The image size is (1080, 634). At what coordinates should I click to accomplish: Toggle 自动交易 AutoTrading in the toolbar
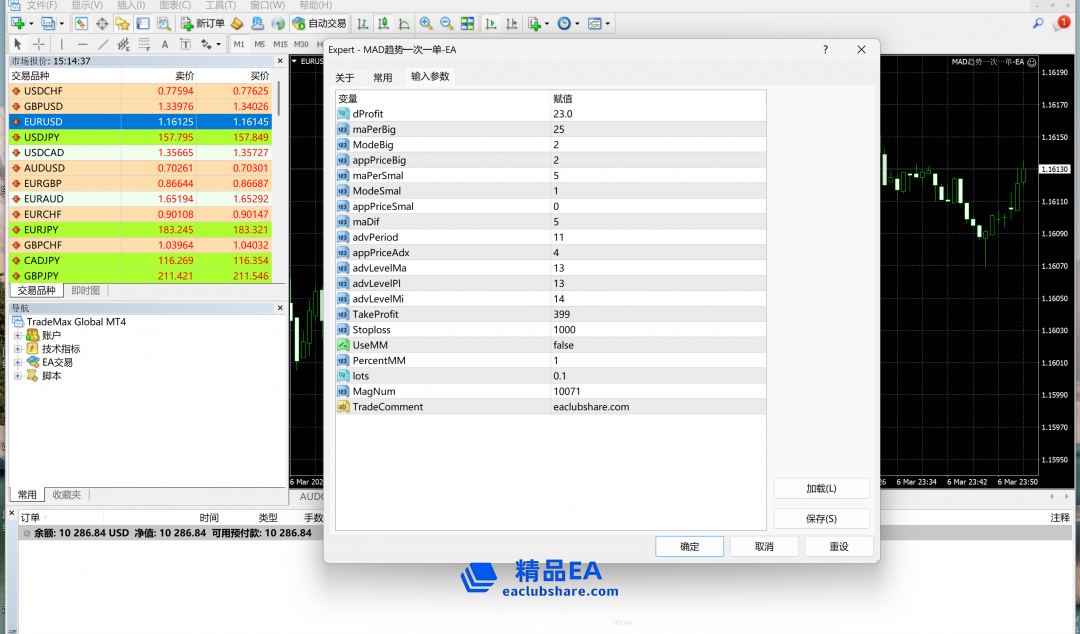pyautogui.click(x=319, y=23)
